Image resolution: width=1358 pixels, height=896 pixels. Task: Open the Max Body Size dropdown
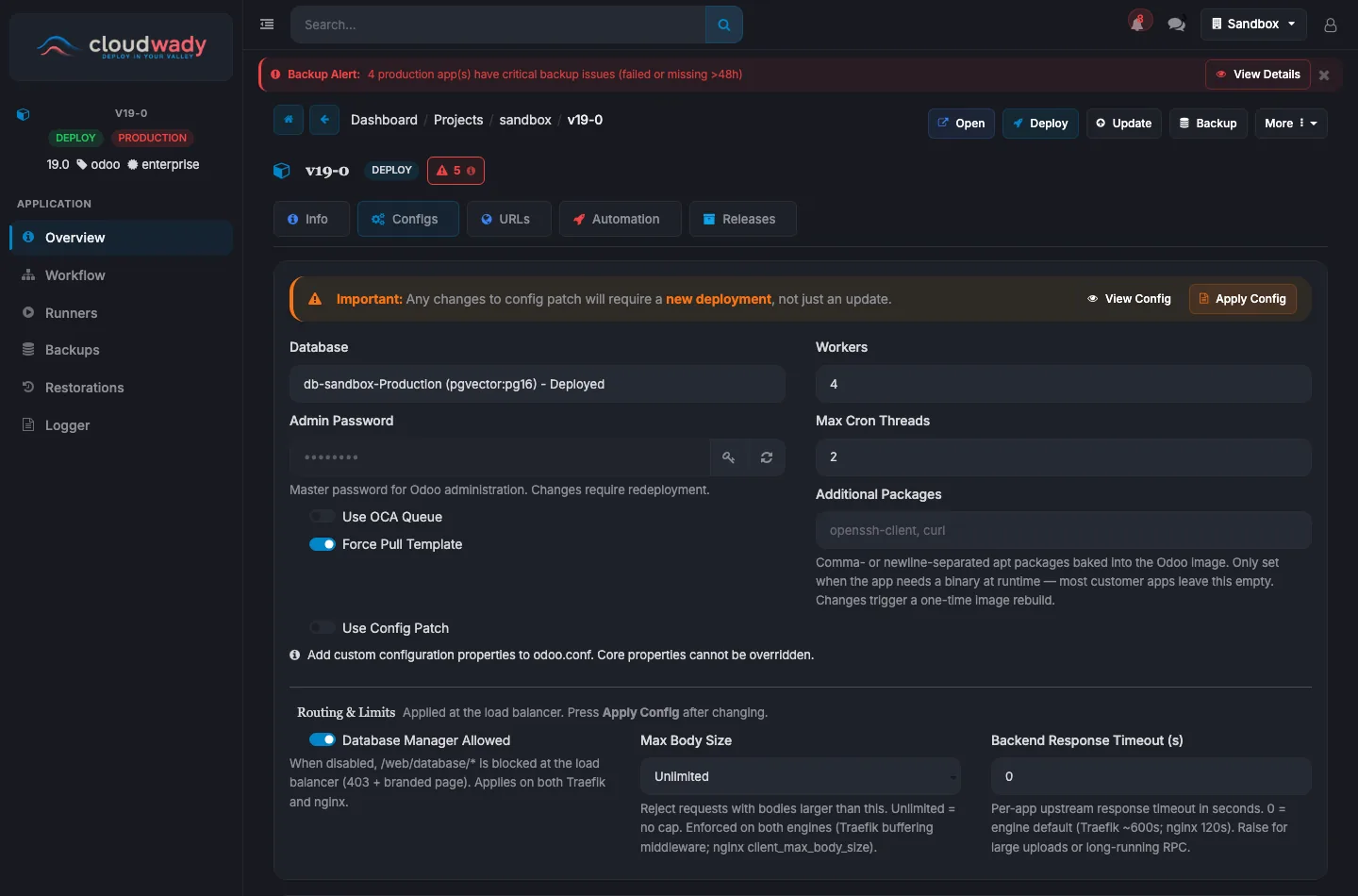(x=801, y=776)
